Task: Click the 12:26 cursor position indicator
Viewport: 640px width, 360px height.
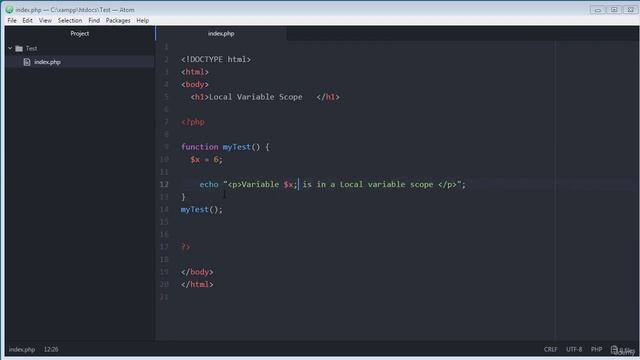Action: [x=51, y=349]
